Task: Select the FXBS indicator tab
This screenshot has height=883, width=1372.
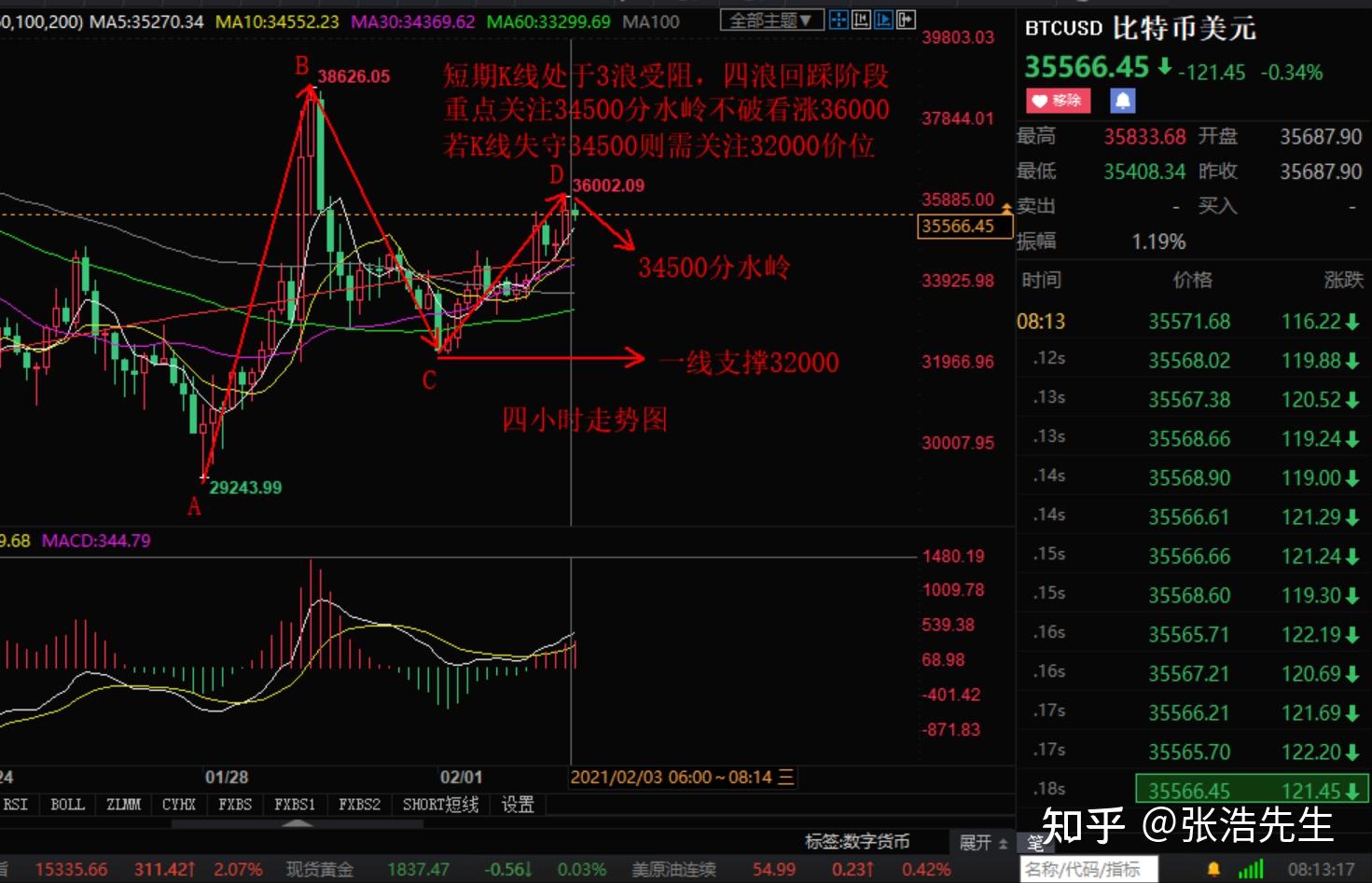Action: coord(235,805)
